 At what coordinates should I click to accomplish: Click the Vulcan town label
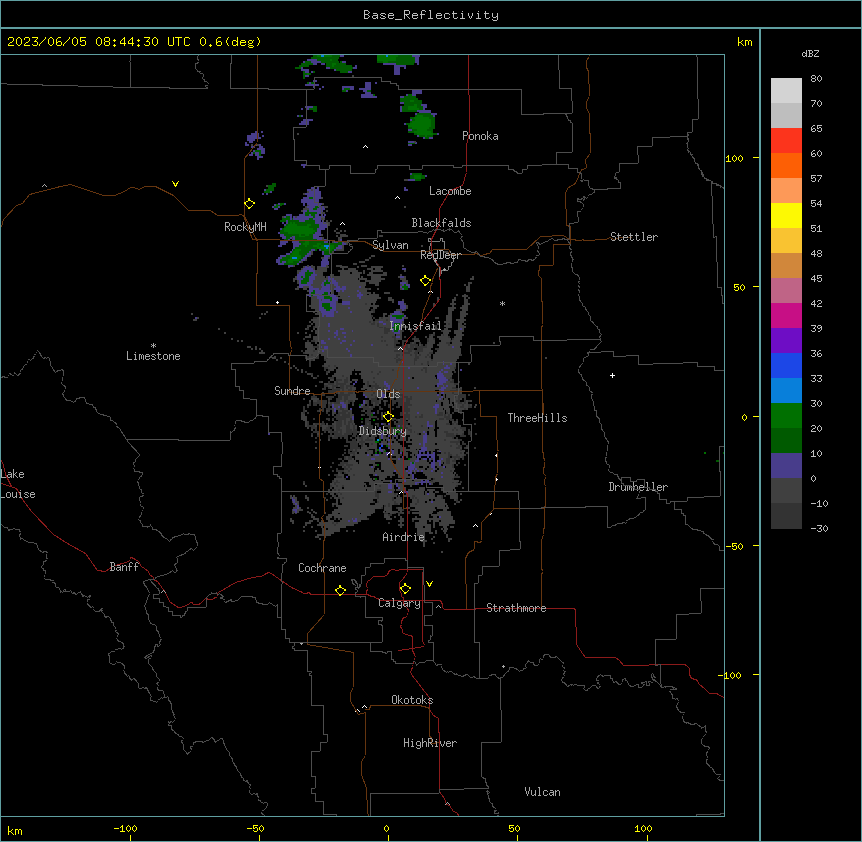pyautogui.click(x=542, y=792)
